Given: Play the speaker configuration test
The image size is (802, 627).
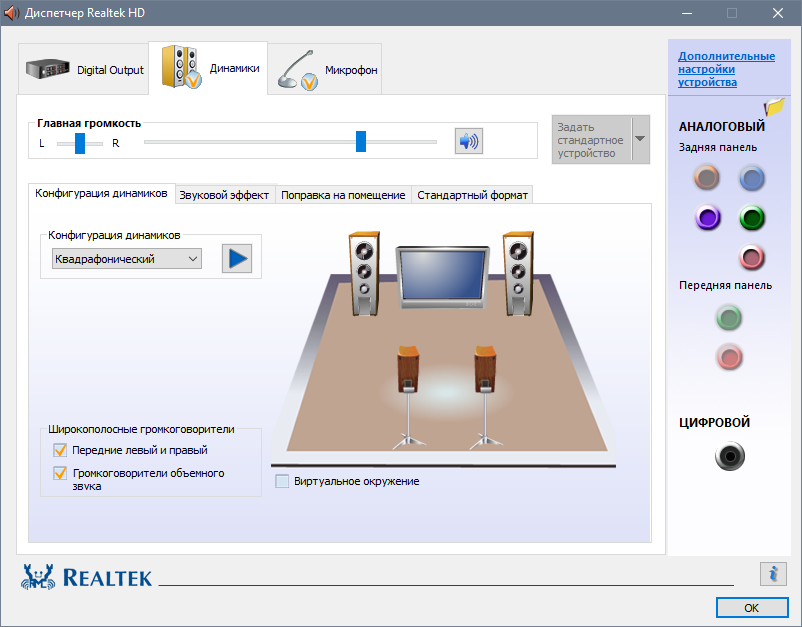Looking at the screenshot, I should point(237,258).
